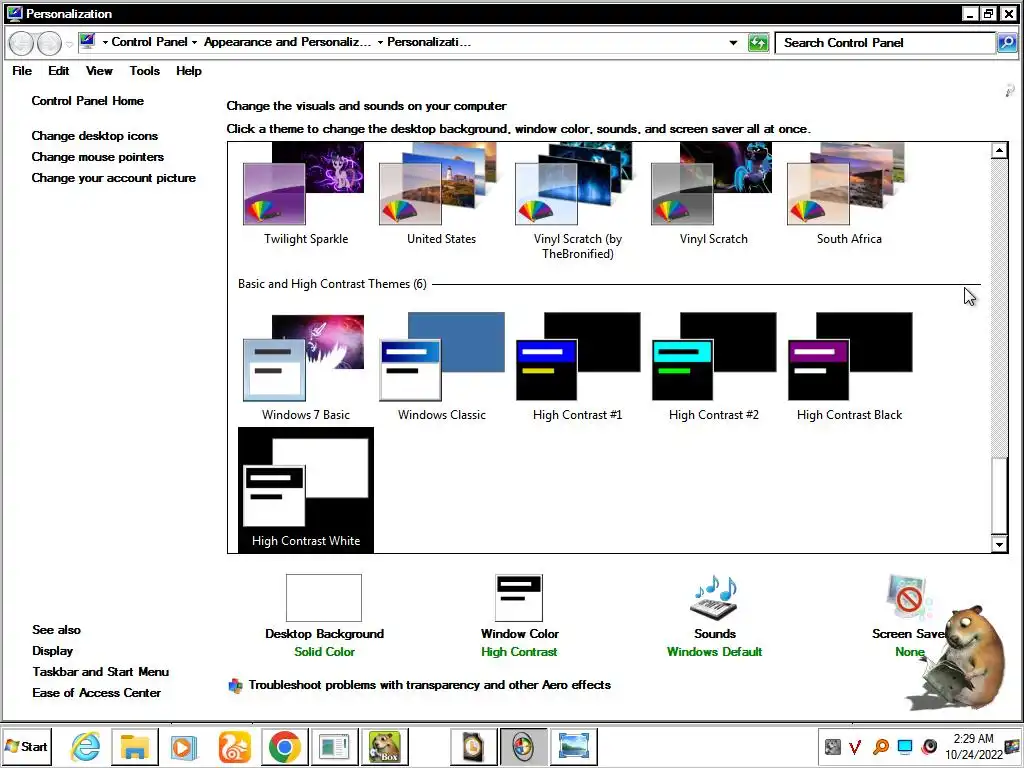Open the View menu

pyautogui.click(x=99, y=71)
